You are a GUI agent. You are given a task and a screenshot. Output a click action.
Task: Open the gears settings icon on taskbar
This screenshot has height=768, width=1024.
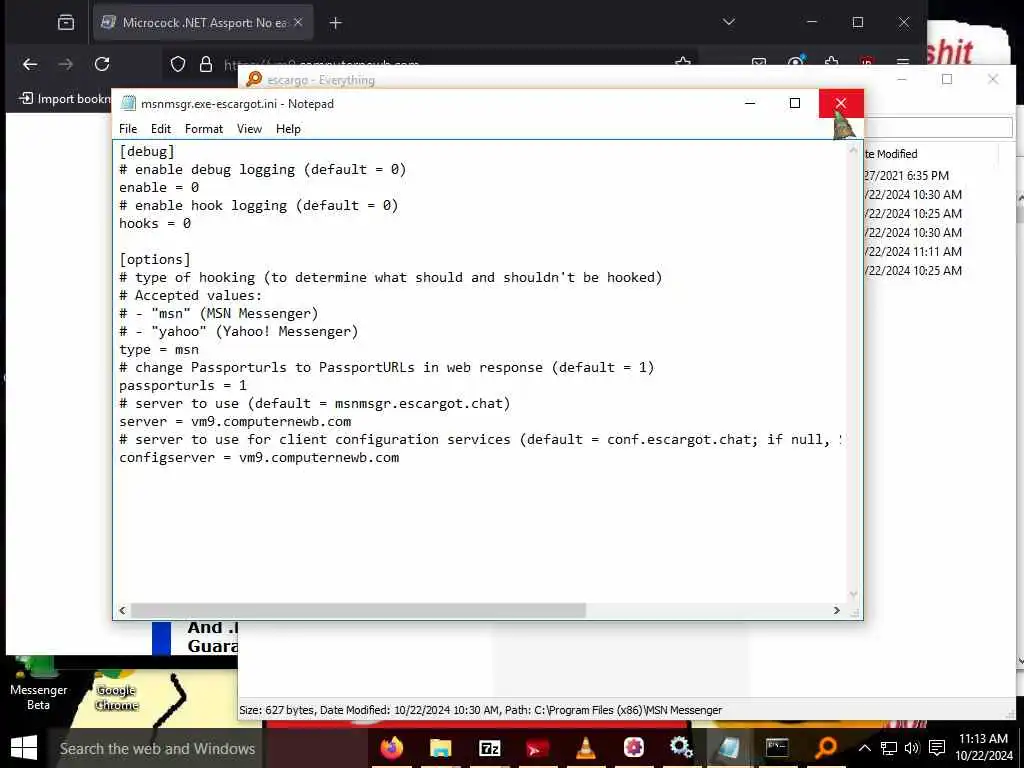click(x=681, y=748)
